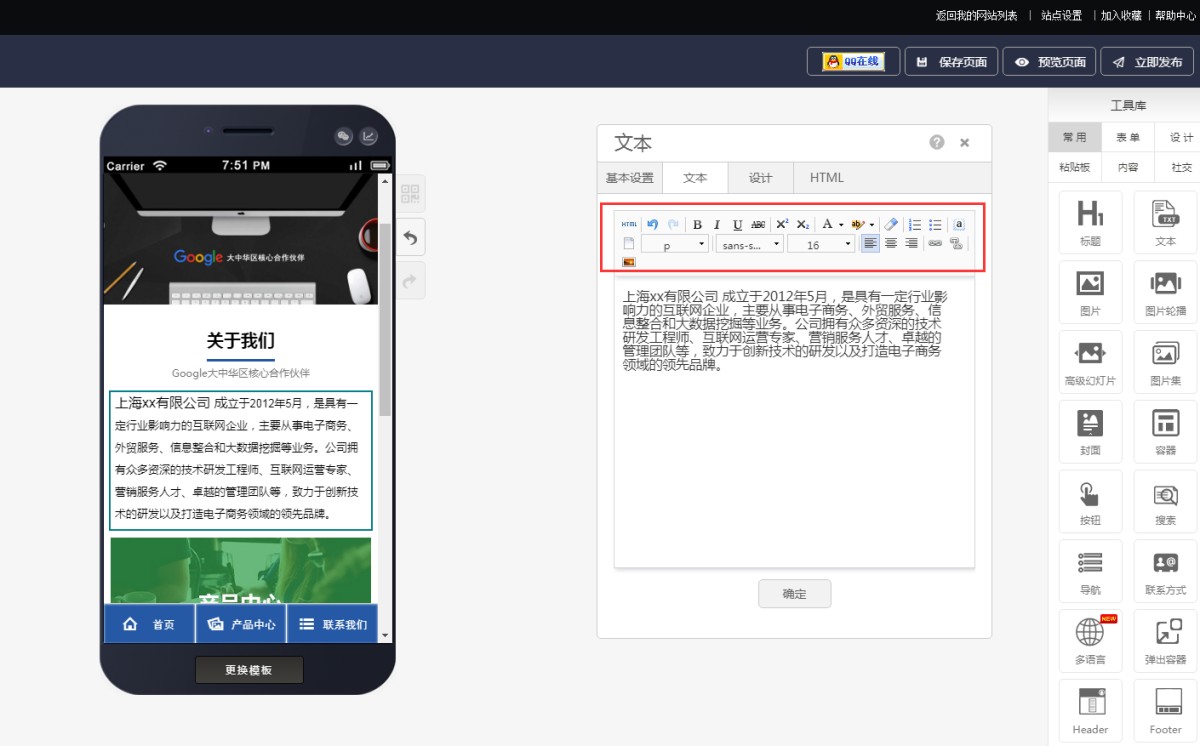Viewport: 1200px width, 746px height.
Task: Click the 立即发布 publish button
Action: tap(1147, 62)
